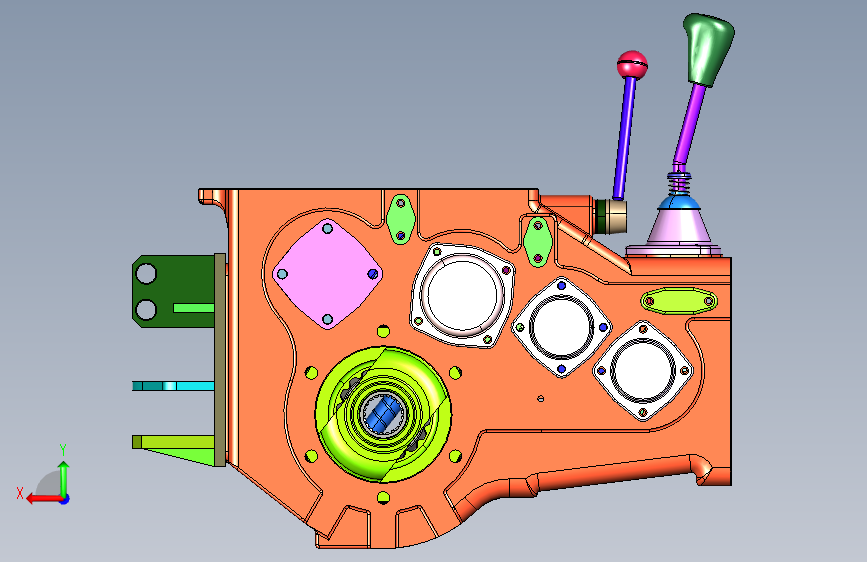Screen dimensions: 867x562
Task: Select the red ball knob on the short lever
Action: (632, 64)
